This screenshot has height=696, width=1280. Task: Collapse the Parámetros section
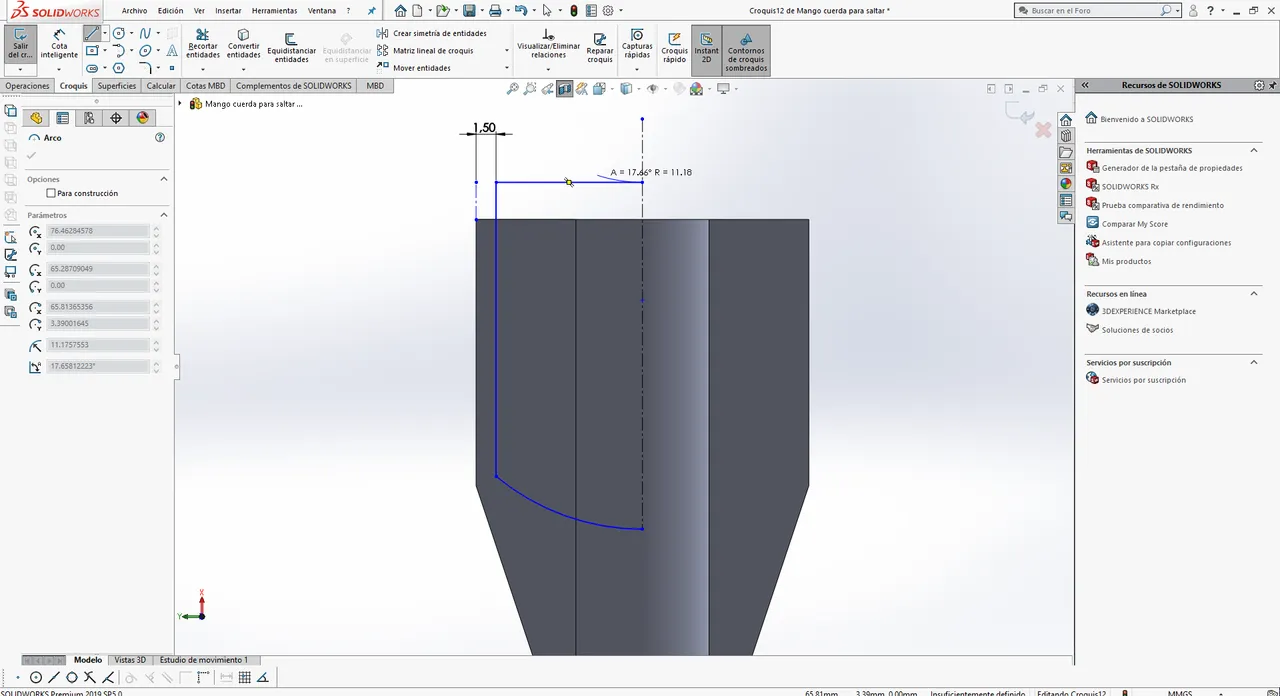(164, 215)
